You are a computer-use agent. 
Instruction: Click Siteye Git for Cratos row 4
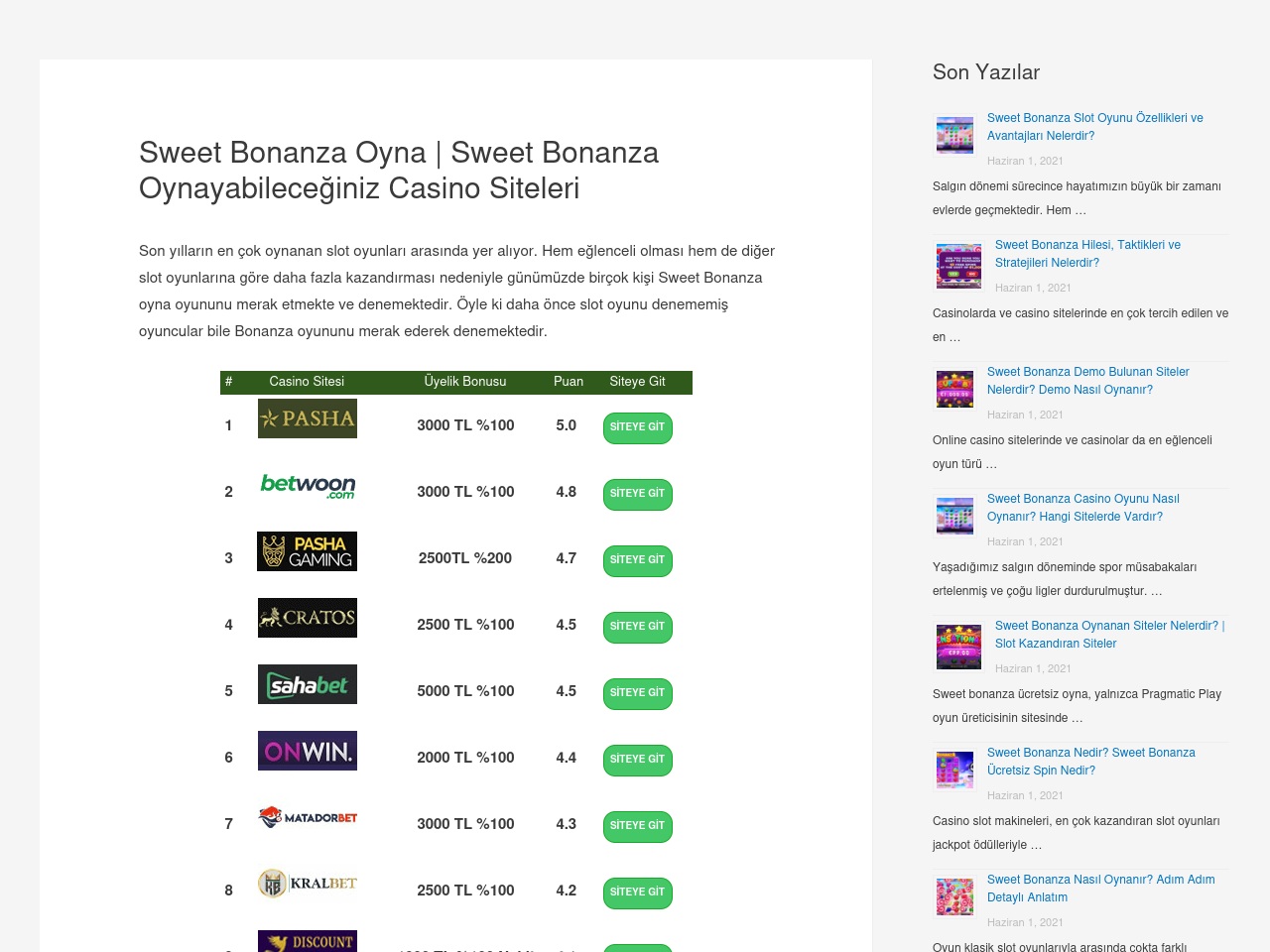638,627
